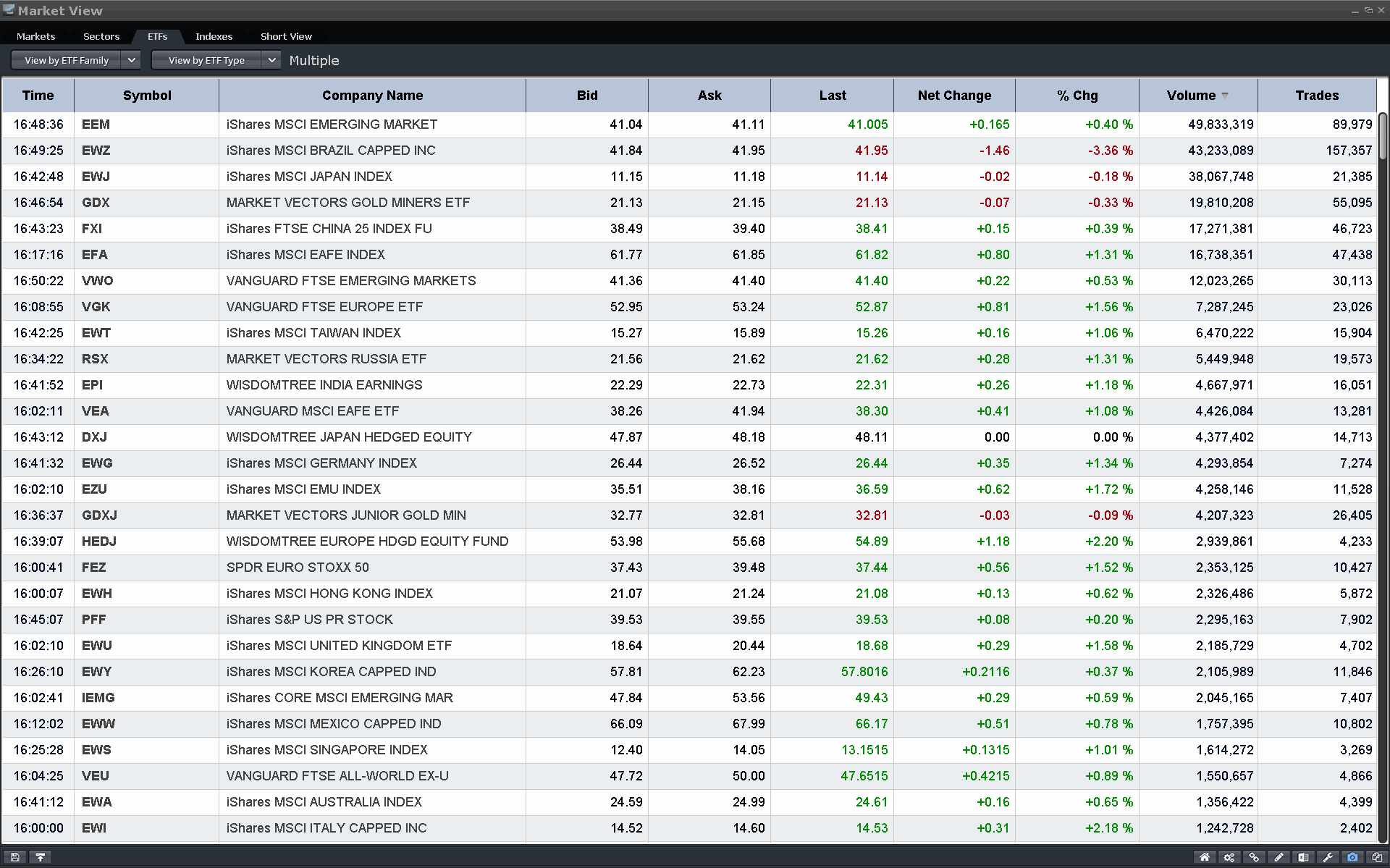This screenshot has height=868, width=1390.
Task: Toggle Volume column sort arrow
Action: [1225, 96]
